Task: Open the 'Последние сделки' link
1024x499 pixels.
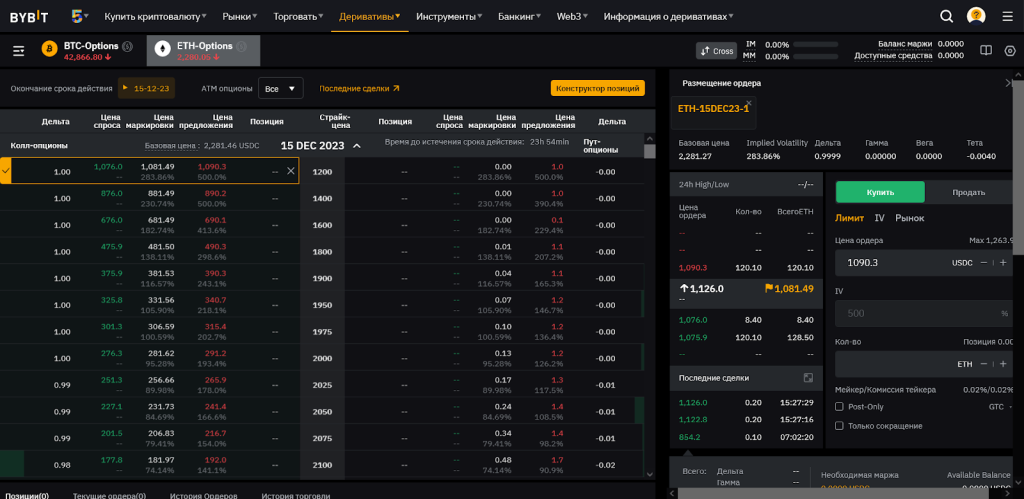Action: coord(359,88)
